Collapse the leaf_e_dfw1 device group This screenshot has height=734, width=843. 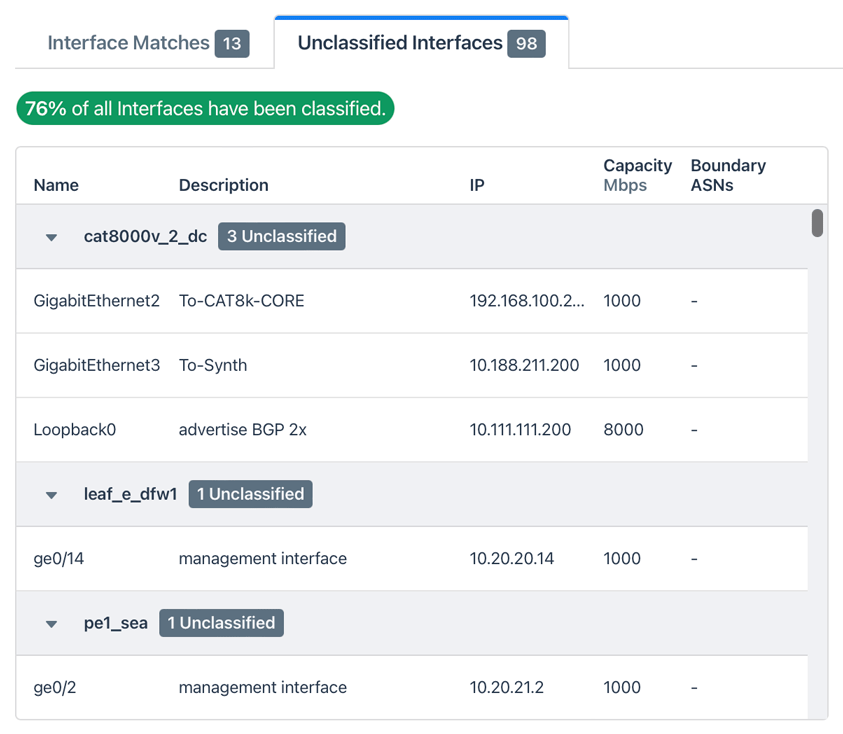[x=51, y=493]
